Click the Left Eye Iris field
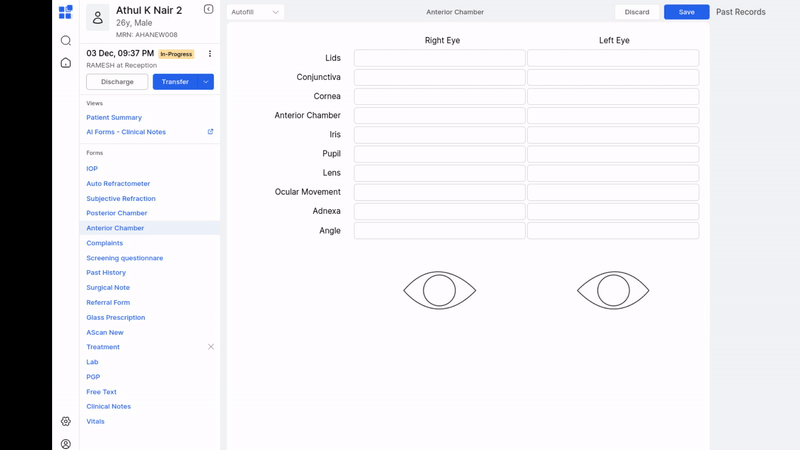 tap(613, 135)
